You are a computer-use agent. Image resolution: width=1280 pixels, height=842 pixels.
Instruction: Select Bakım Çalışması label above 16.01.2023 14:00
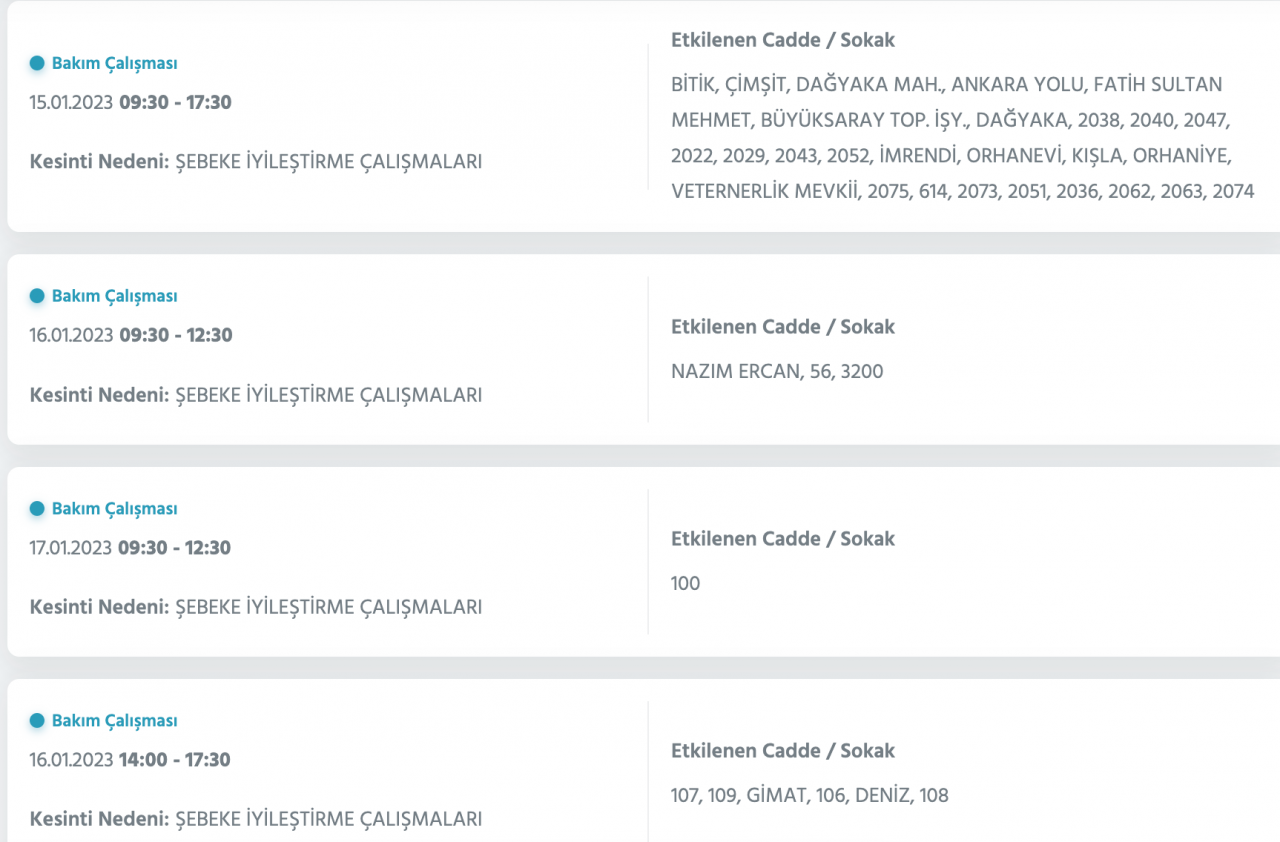(114, 721)
